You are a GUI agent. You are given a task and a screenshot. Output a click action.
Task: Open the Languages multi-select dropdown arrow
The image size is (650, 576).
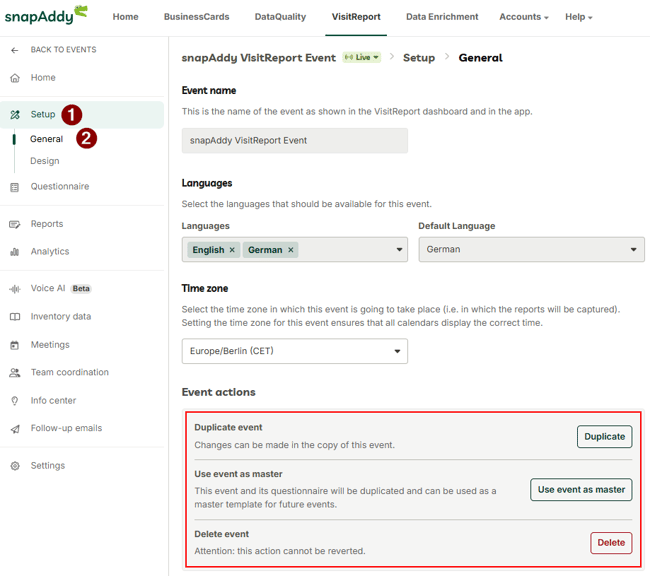pyautogui.click(x=399, y=249)
